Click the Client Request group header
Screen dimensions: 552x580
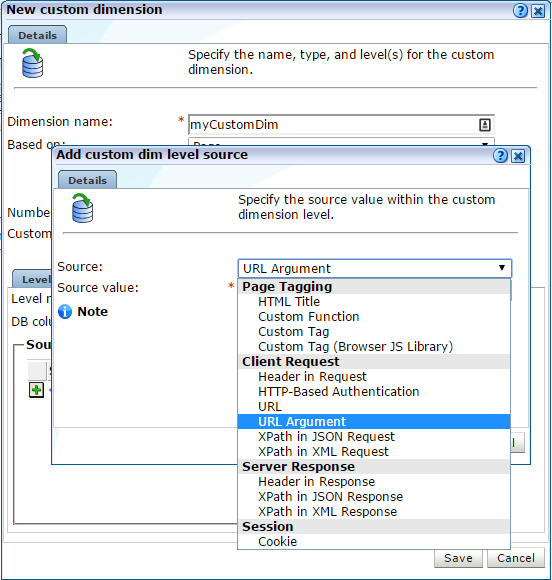(374, 361)
